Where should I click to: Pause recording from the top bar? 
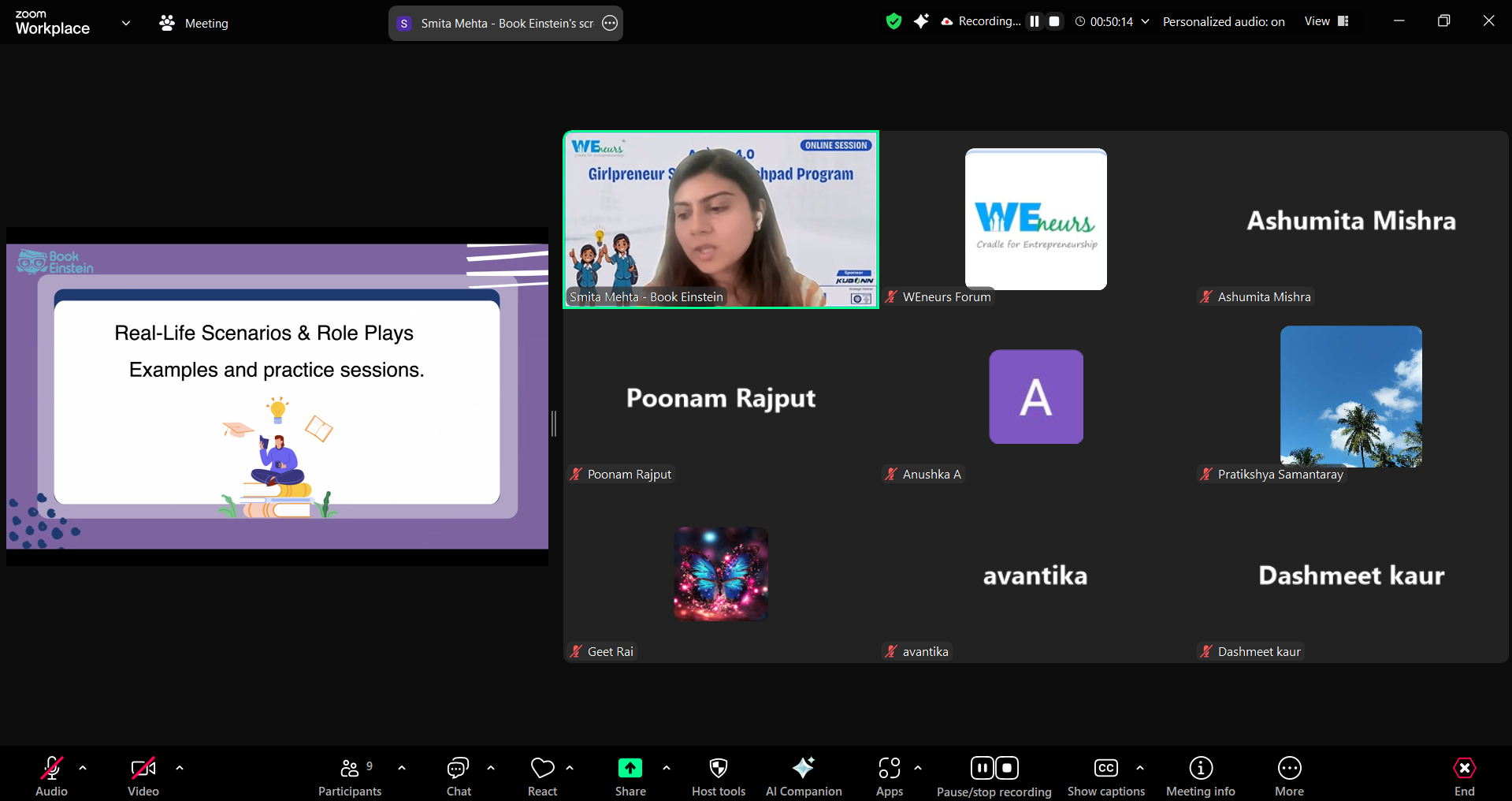1035,21
